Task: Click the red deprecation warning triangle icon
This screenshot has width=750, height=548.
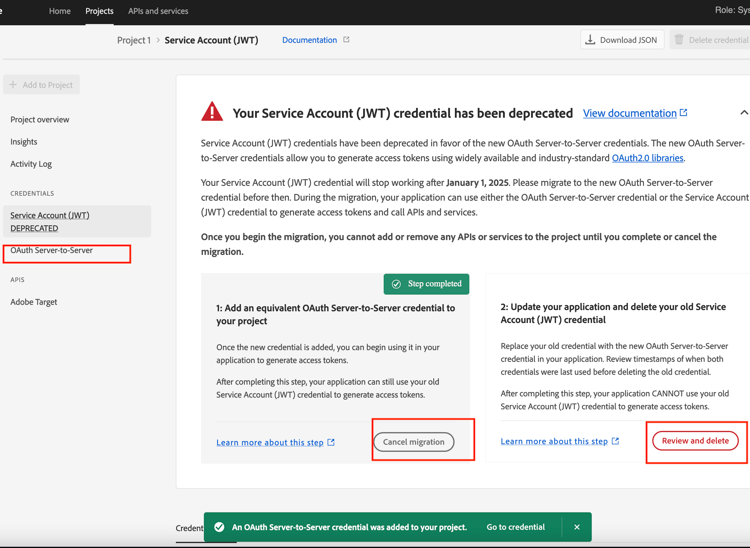Action: click(212, 111)
